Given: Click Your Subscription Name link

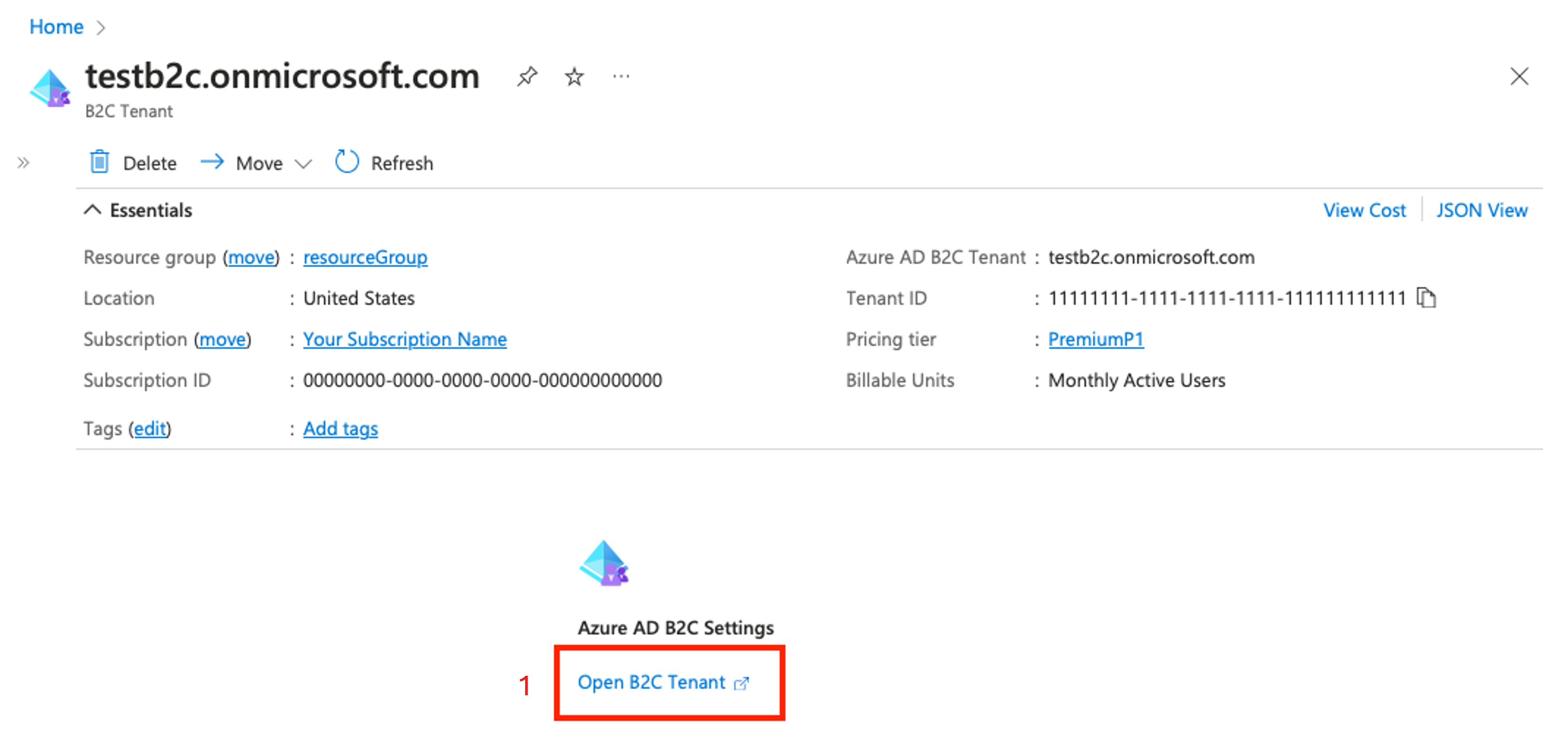Looking at the screenshot, I should tap(389, 339).
